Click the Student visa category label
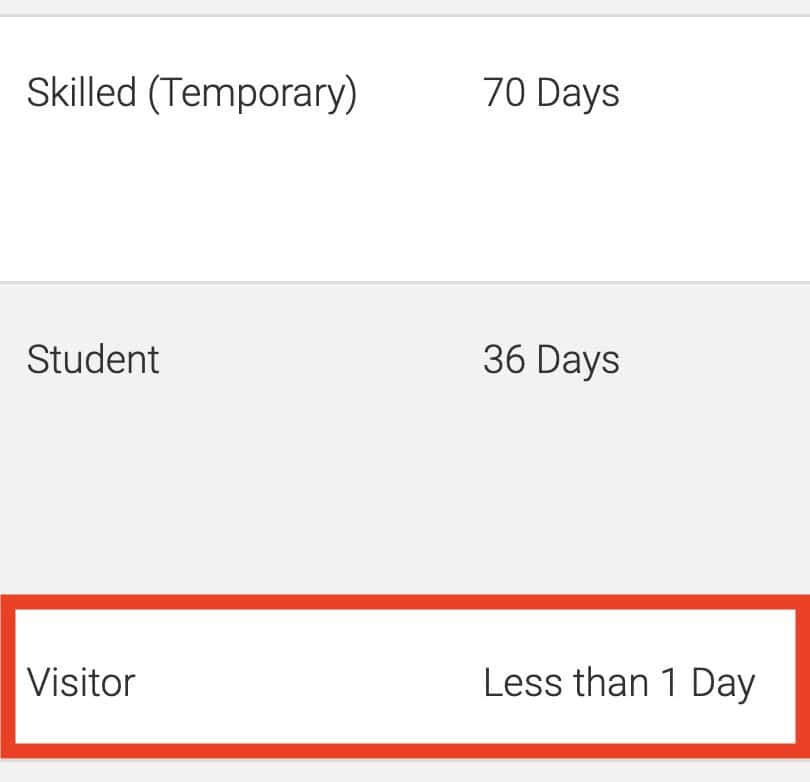 pyautogui.click(x=93, y=359)
